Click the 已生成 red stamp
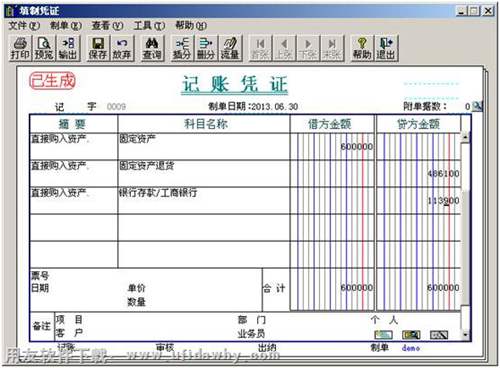Viewport: 500px width, 368px height. (x=53, y=81)
